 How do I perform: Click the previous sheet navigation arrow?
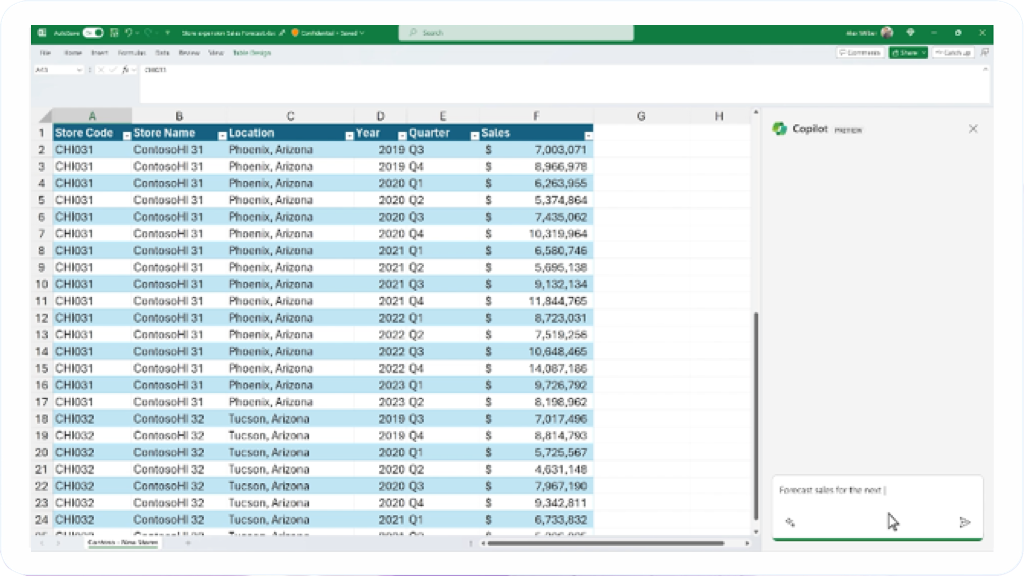pos(42,543)
